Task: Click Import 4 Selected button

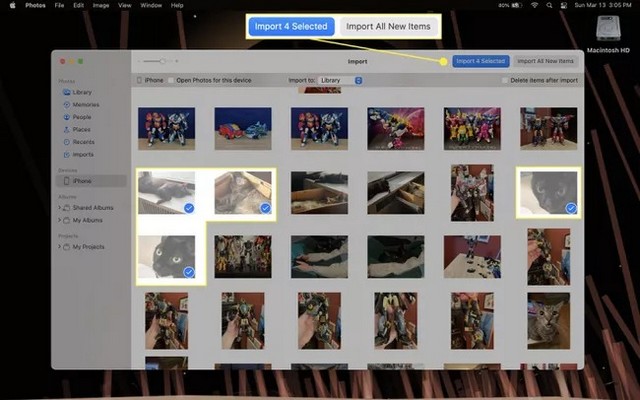Action: tap(480, 61)
